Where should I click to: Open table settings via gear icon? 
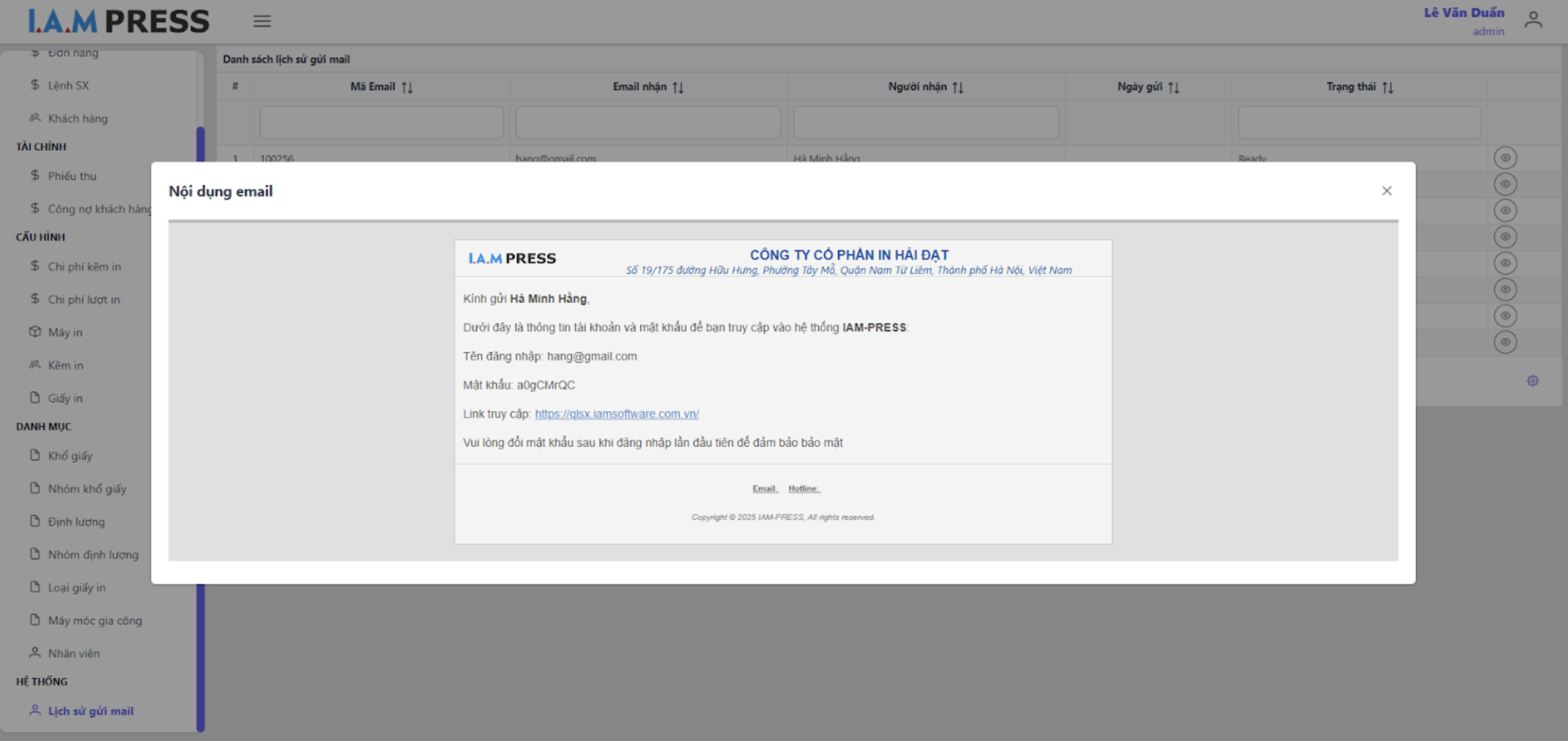tap(1532, 381)
